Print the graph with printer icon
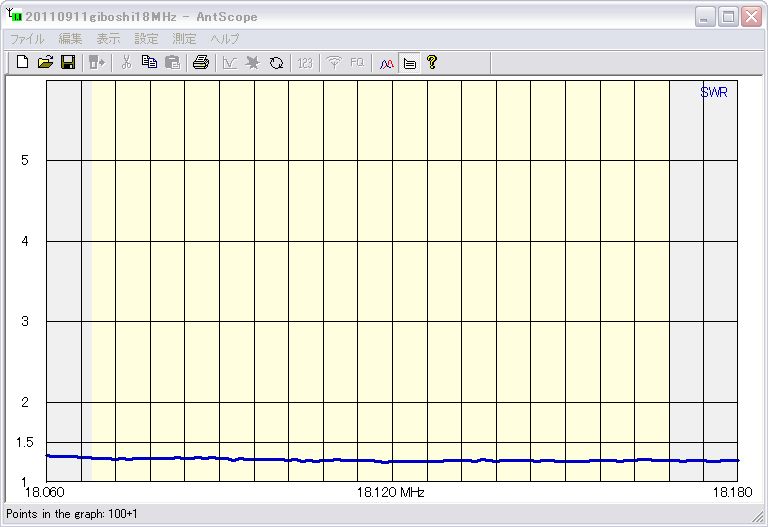 click(x=201, y=62)
